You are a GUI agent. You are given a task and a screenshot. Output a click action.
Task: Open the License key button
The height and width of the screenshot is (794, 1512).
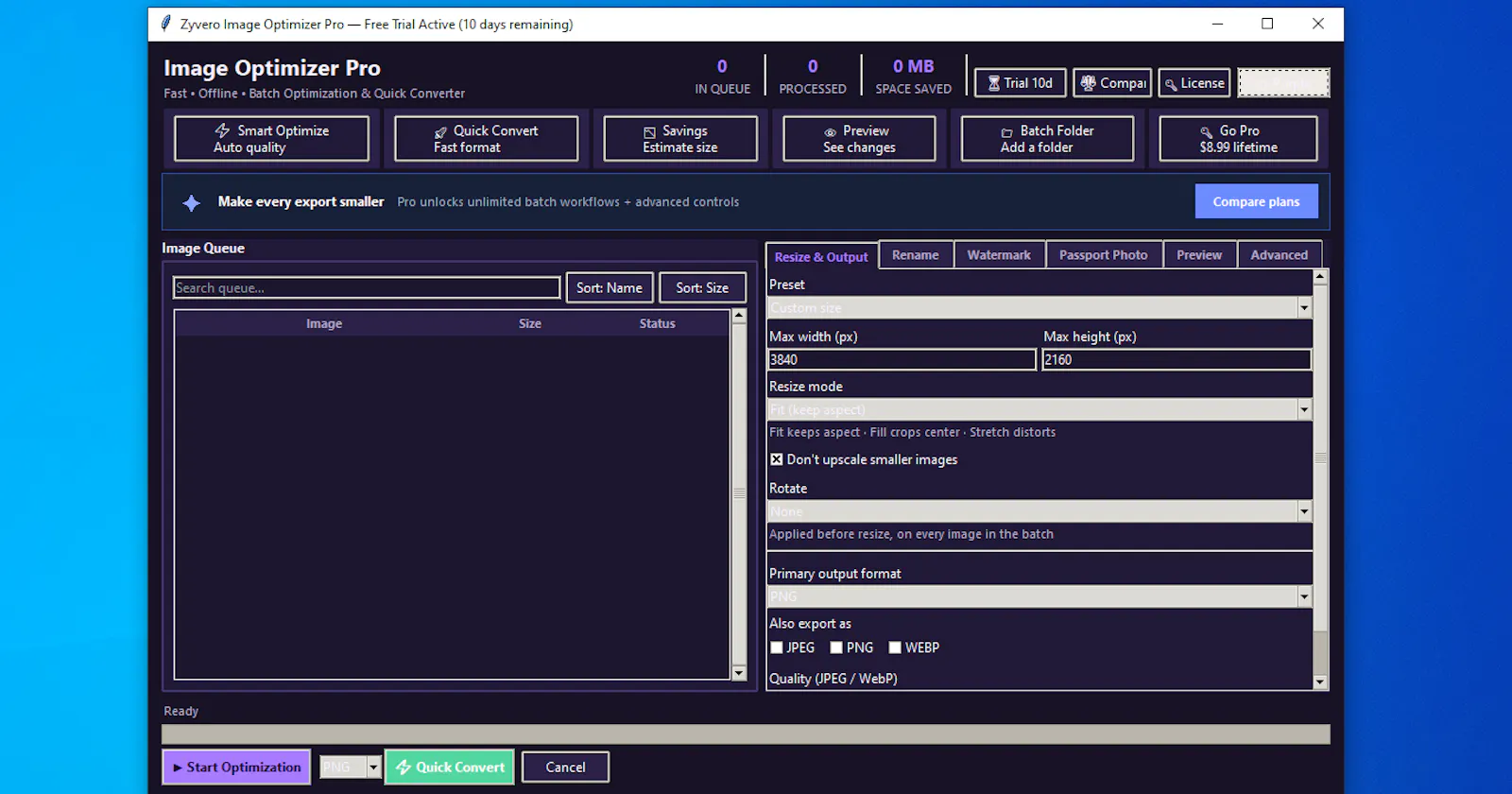point(1194,83)
